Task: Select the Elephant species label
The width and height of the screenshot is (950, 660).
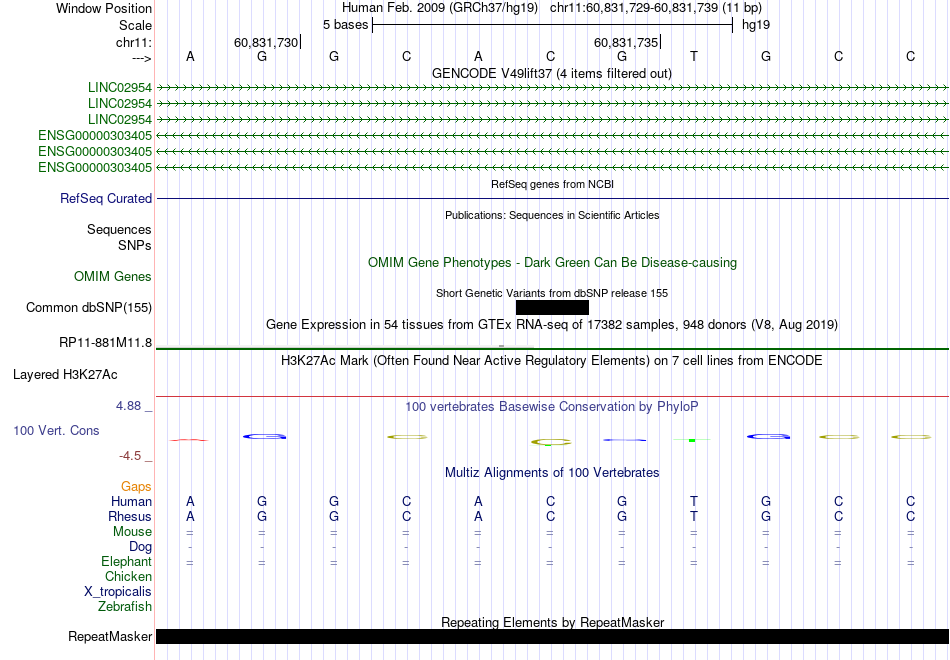Action: [127, 561]
